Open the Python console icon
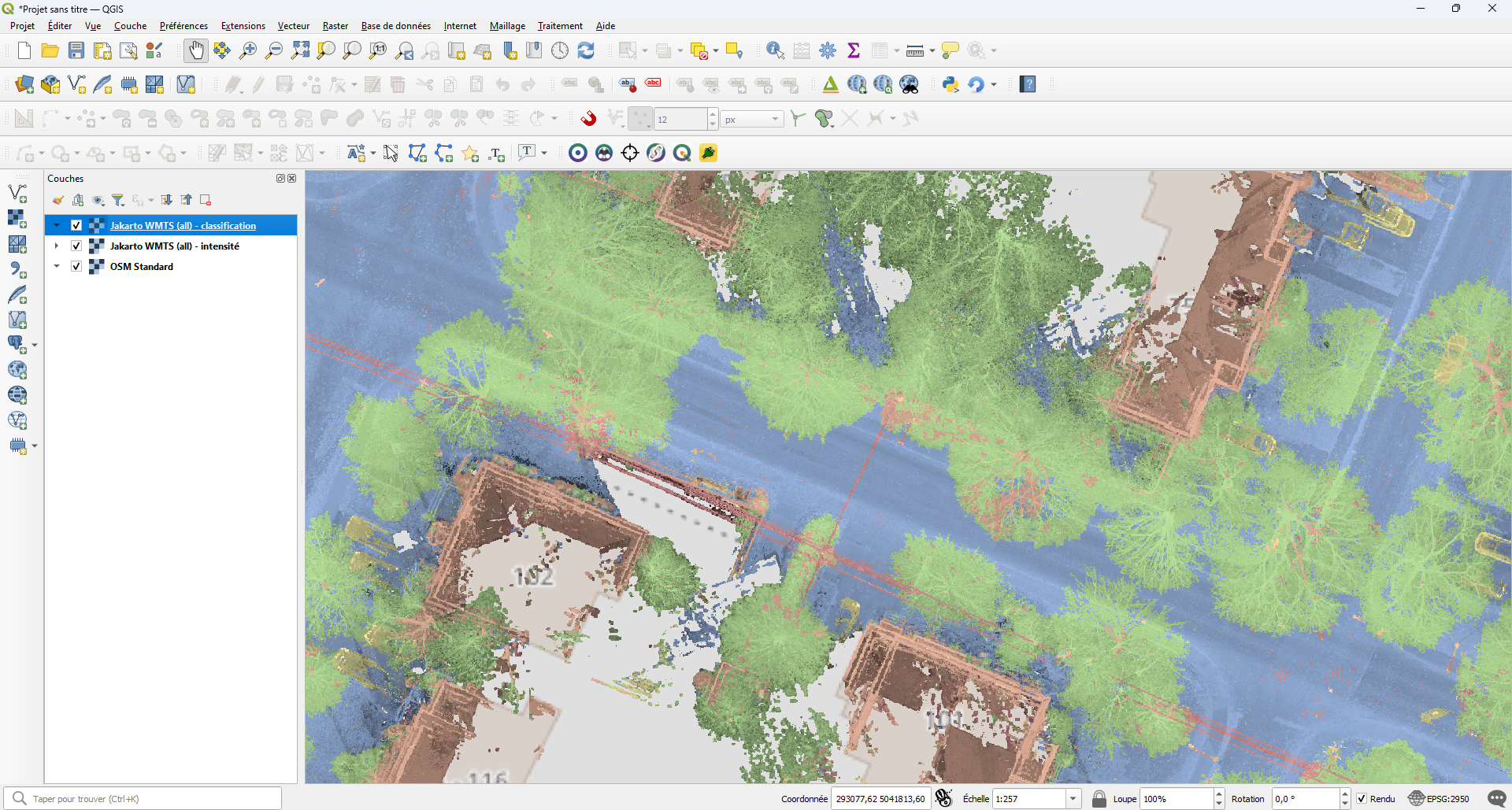 point(951,85)
